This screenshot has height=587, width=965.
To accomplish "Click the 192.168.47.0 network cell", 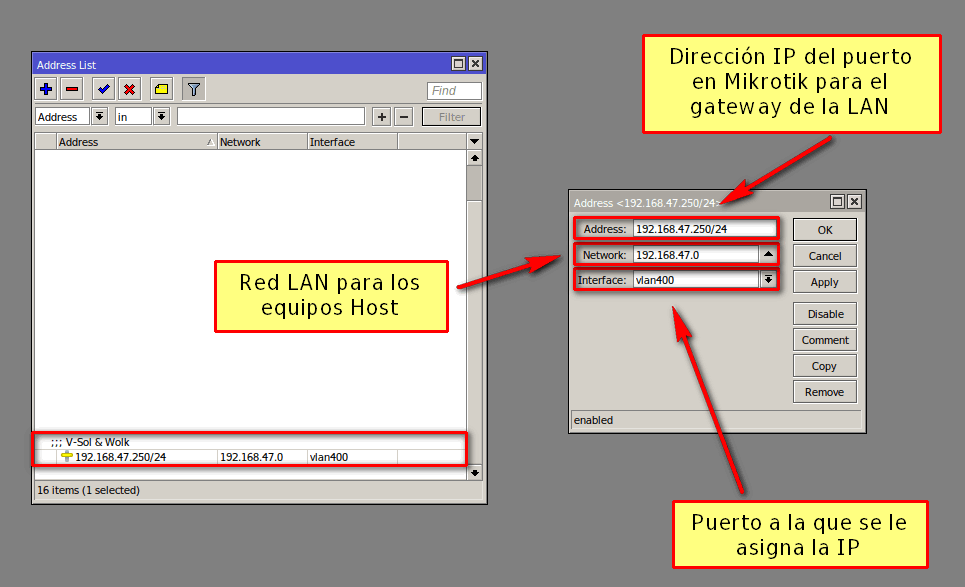I will pos(262,457).
